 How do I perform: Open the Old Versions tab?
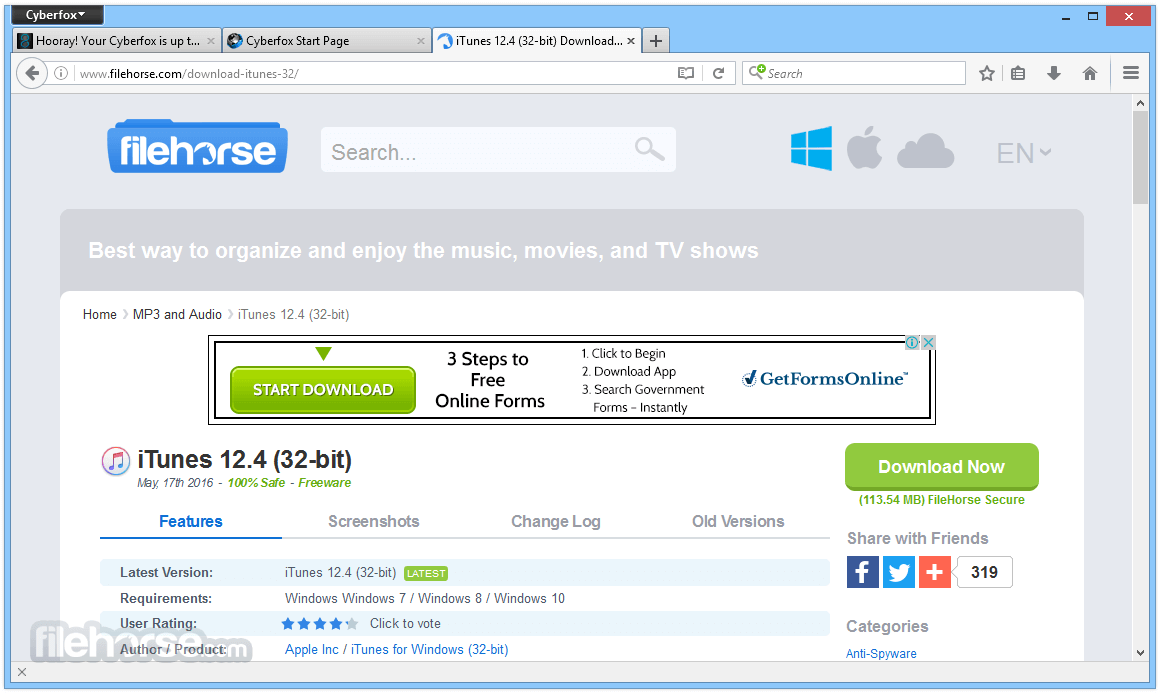[x=738, y=521]
